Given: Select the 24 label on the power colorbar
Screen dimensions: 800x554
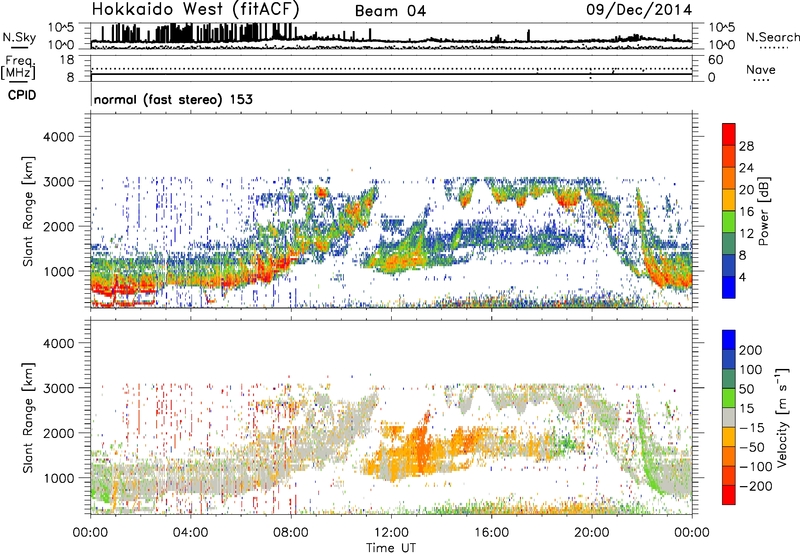Looking at the screenshot, I should pyautogui.click(x=746, y=168).
